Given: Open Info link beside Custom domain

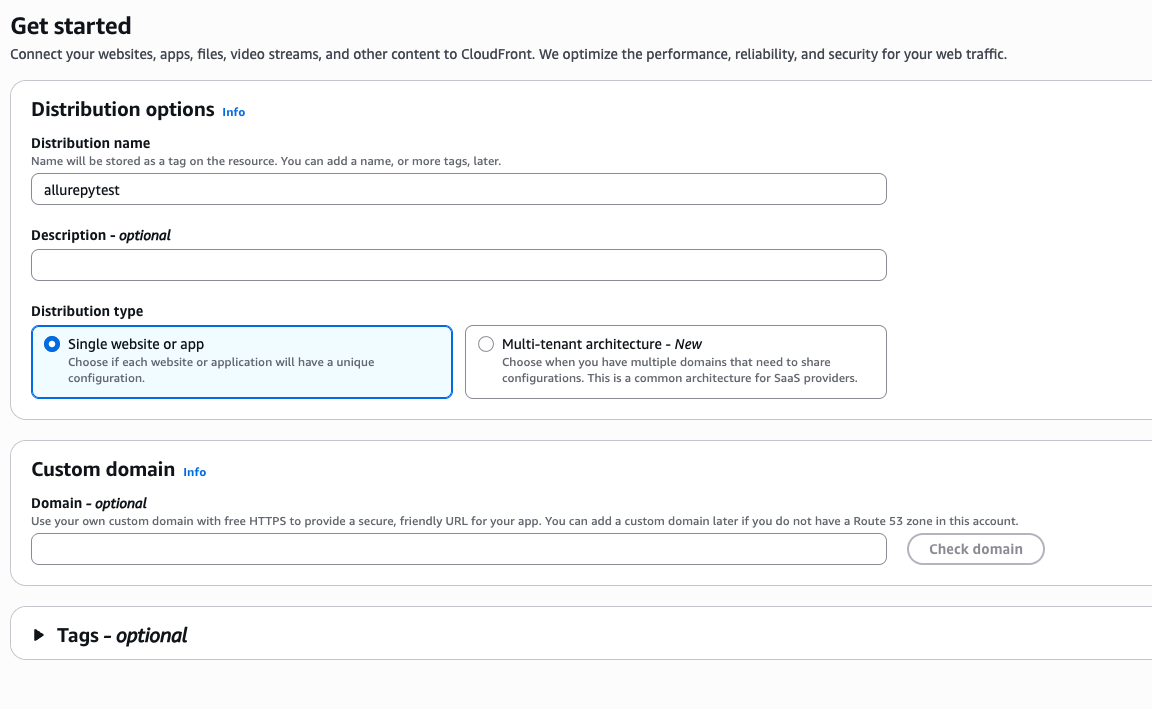Looking at the screenshot, I should pos(195,472).
